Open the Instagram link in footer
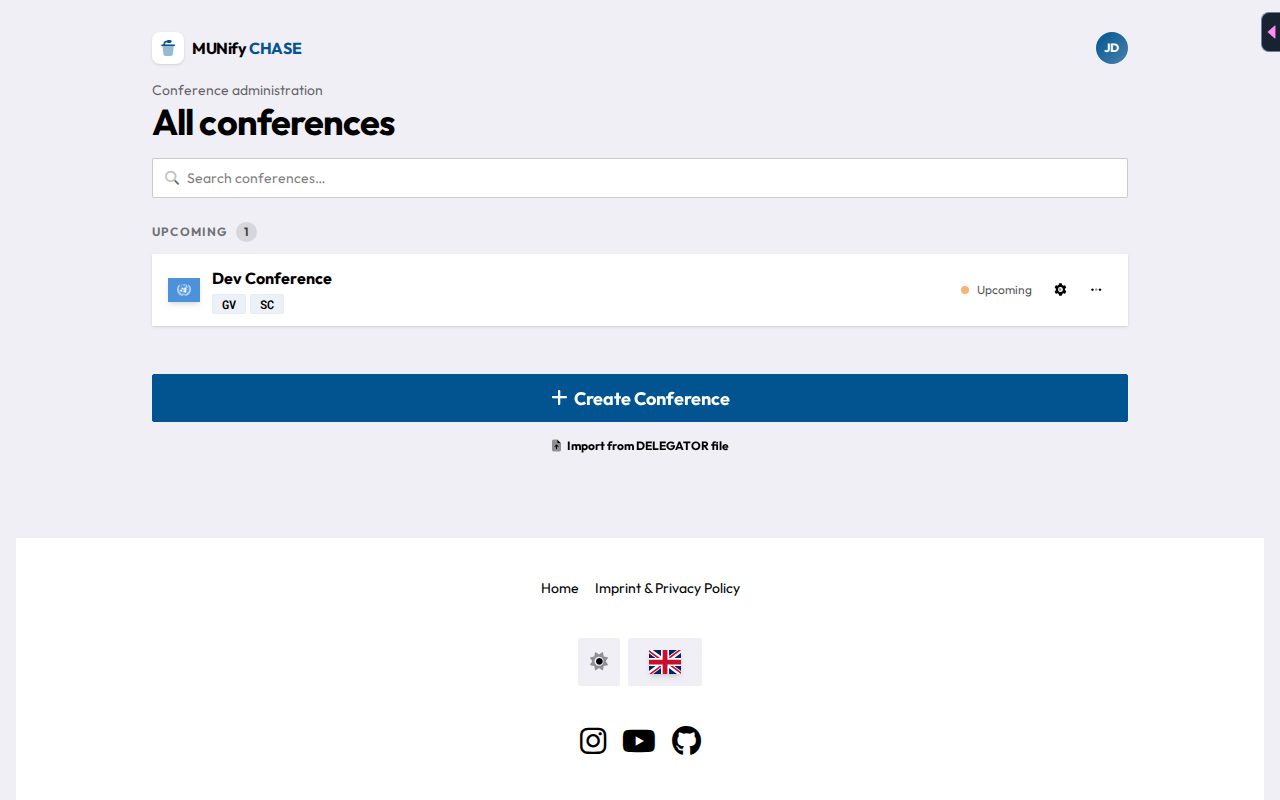This screenshot has width=1280, height=800. coord(593,741)
